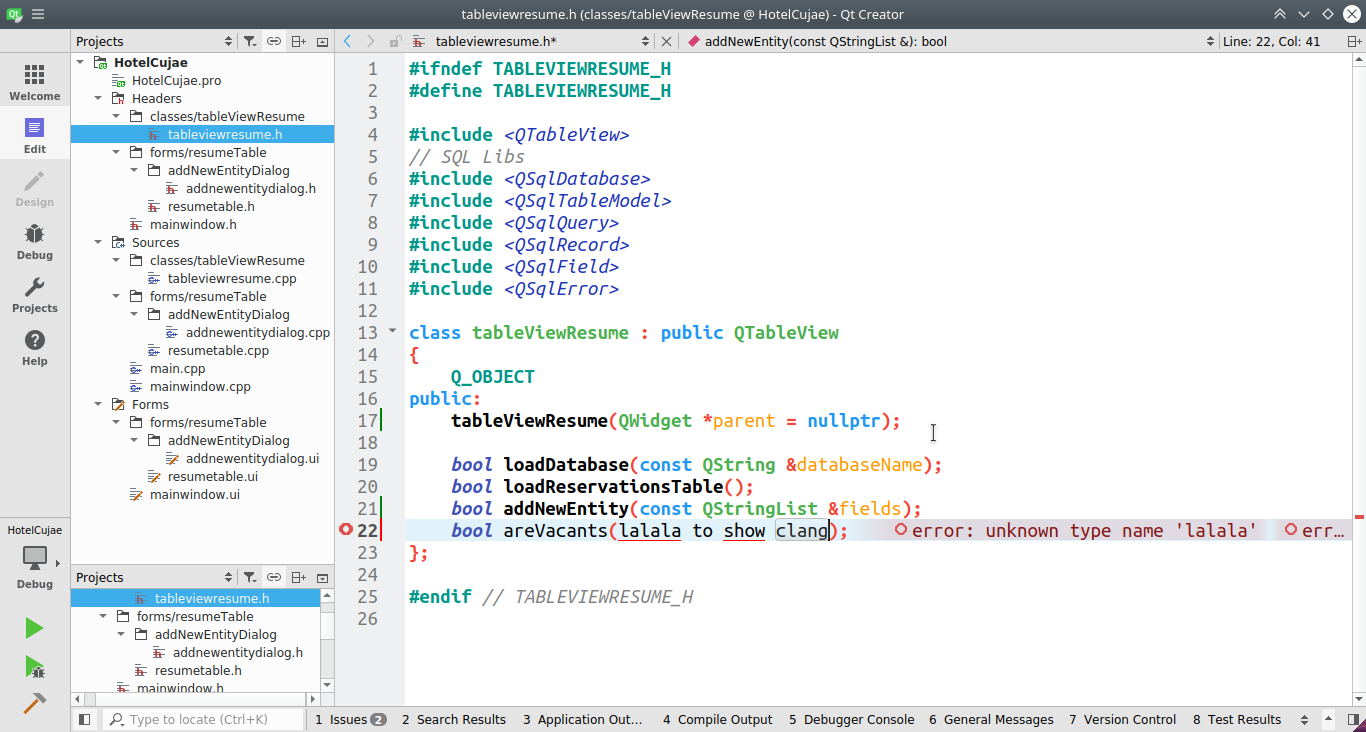Open the Welcome mode
The width and height of the screenshot is (1366, 732).
35,82
